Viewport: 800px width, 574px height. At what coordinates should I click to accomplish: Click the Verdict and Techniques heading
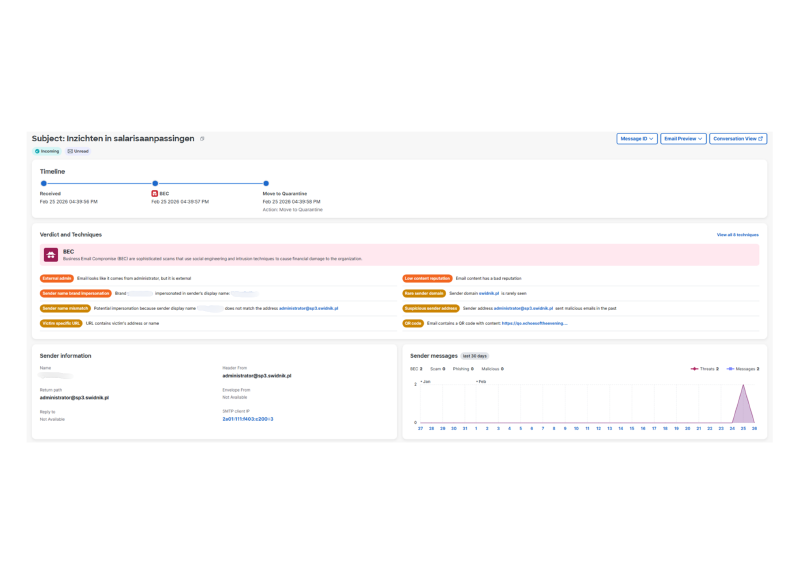(x=70, y=235)
